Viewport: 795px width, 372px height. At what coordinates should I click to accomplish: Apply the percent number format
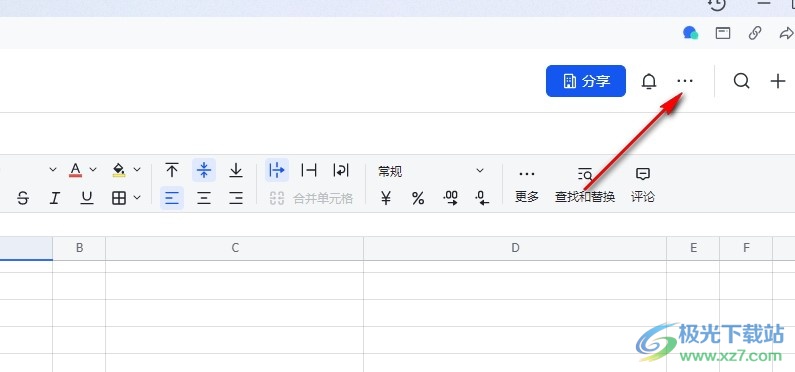[418, 198]
